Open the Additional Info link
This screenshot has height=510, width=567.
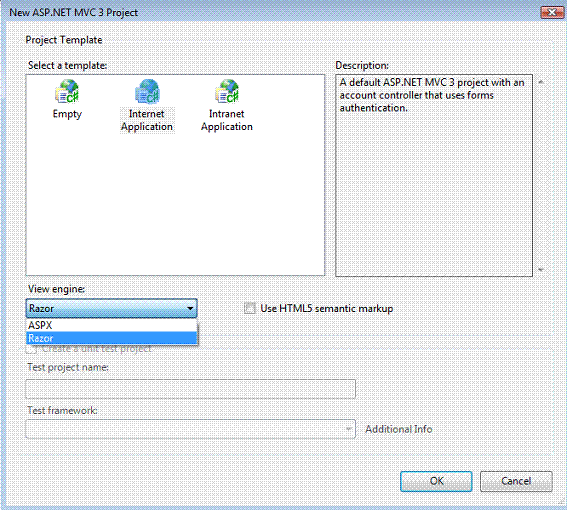click(398, 429)
